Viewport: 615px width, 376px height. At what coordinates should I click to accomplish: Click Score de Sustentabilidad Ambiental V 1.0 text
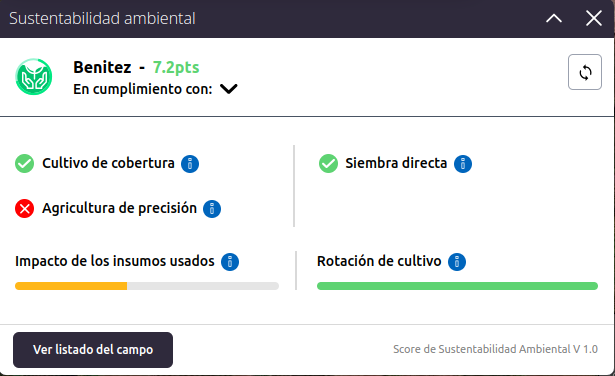[495, 349]
